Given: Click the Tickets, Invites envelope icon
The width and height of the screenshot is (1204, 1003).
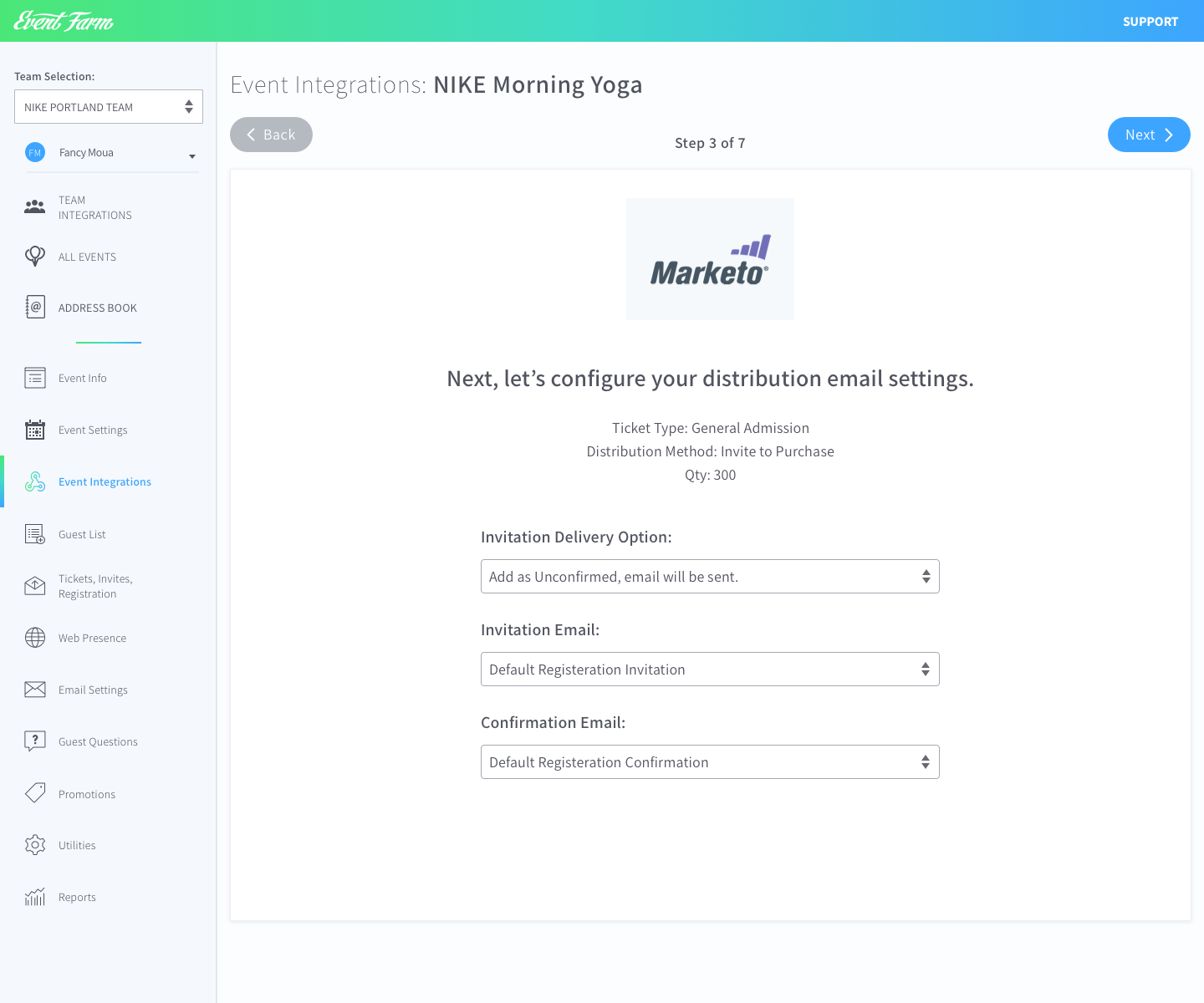Looking at the screenshot, I should click(35, 586).
